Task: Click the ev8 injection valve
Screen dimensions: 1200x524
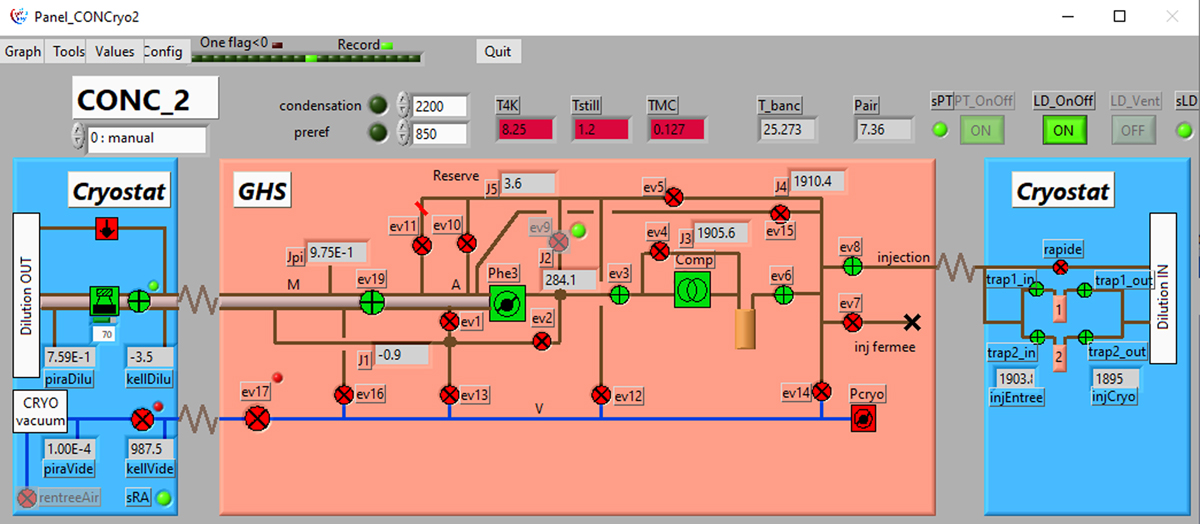Action: (x=852, y=266)
